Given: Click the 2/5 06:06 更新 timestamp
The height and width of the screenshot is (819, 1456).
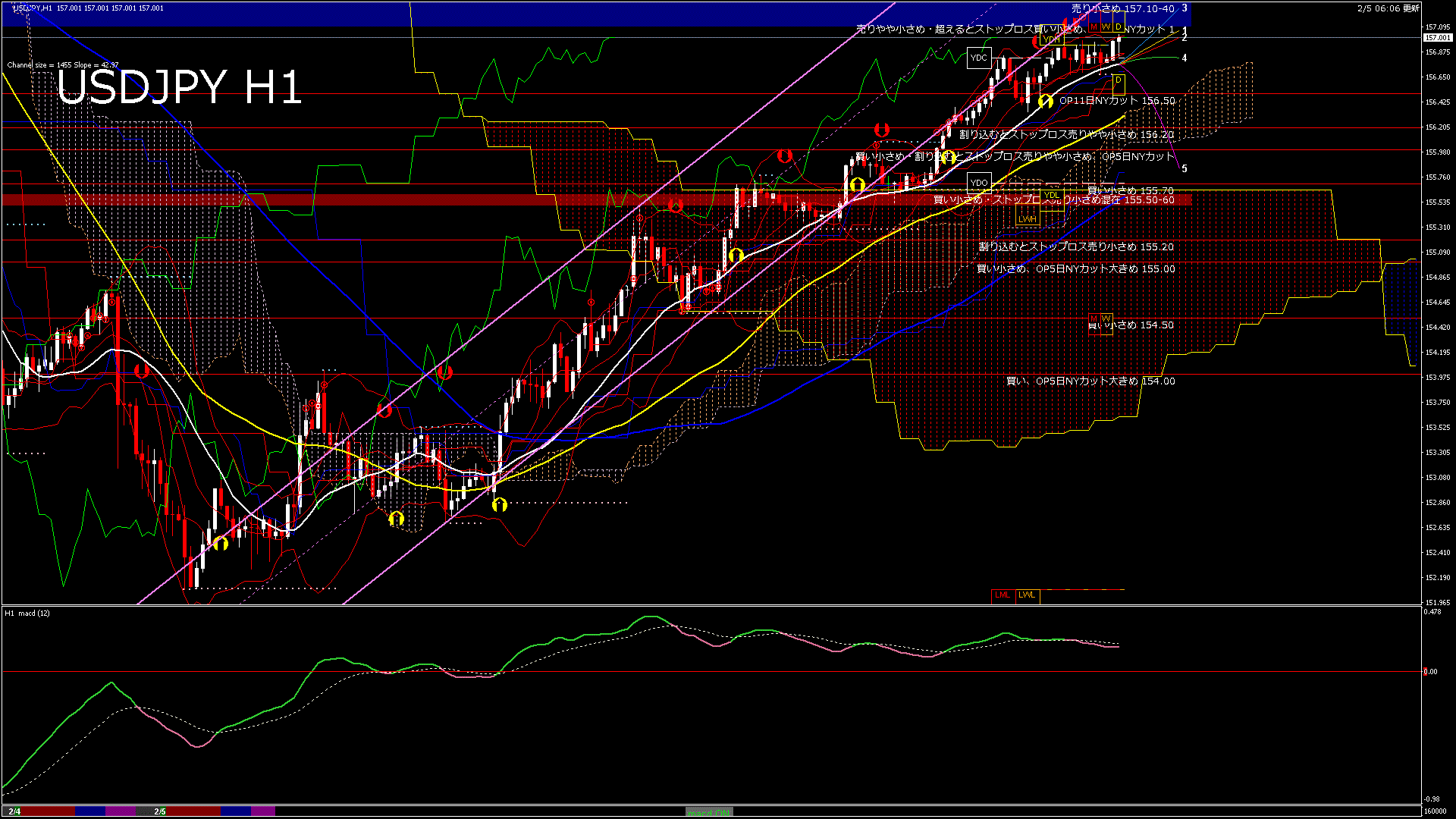Looking at the screenshot, I should (1389, 8).
